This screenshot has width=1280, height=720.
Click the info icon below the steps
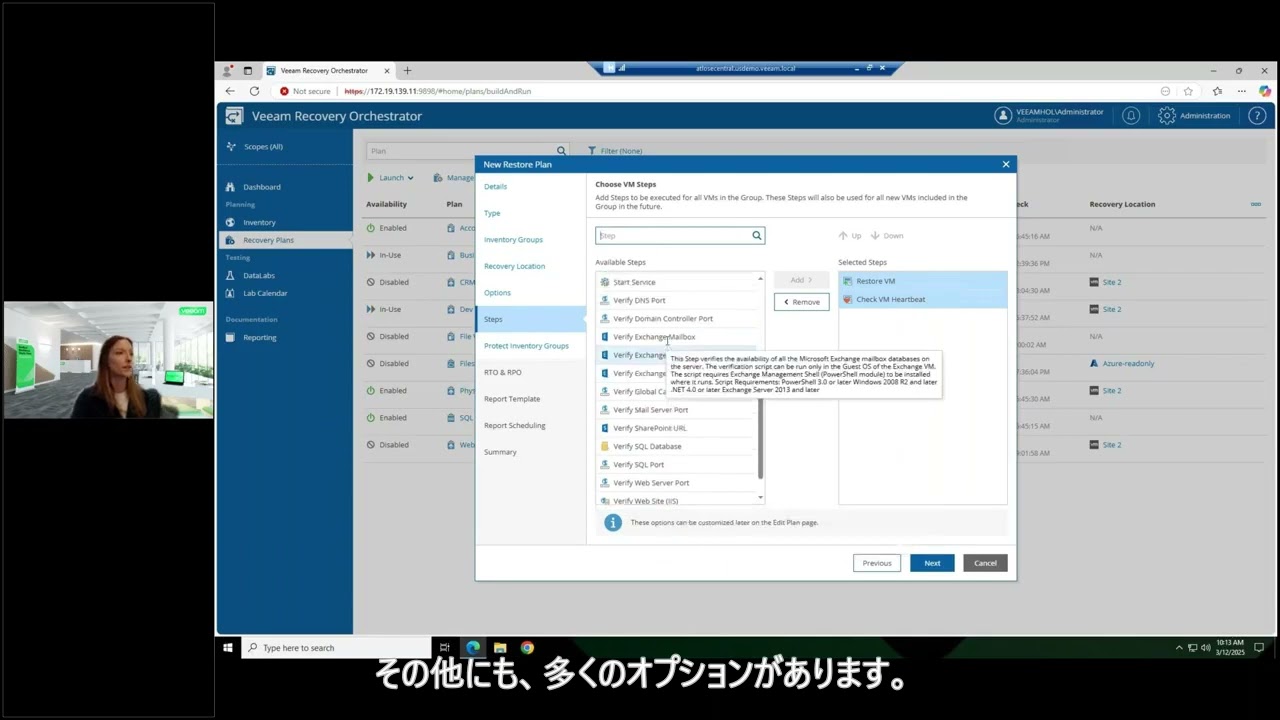(x=613, y=523)
